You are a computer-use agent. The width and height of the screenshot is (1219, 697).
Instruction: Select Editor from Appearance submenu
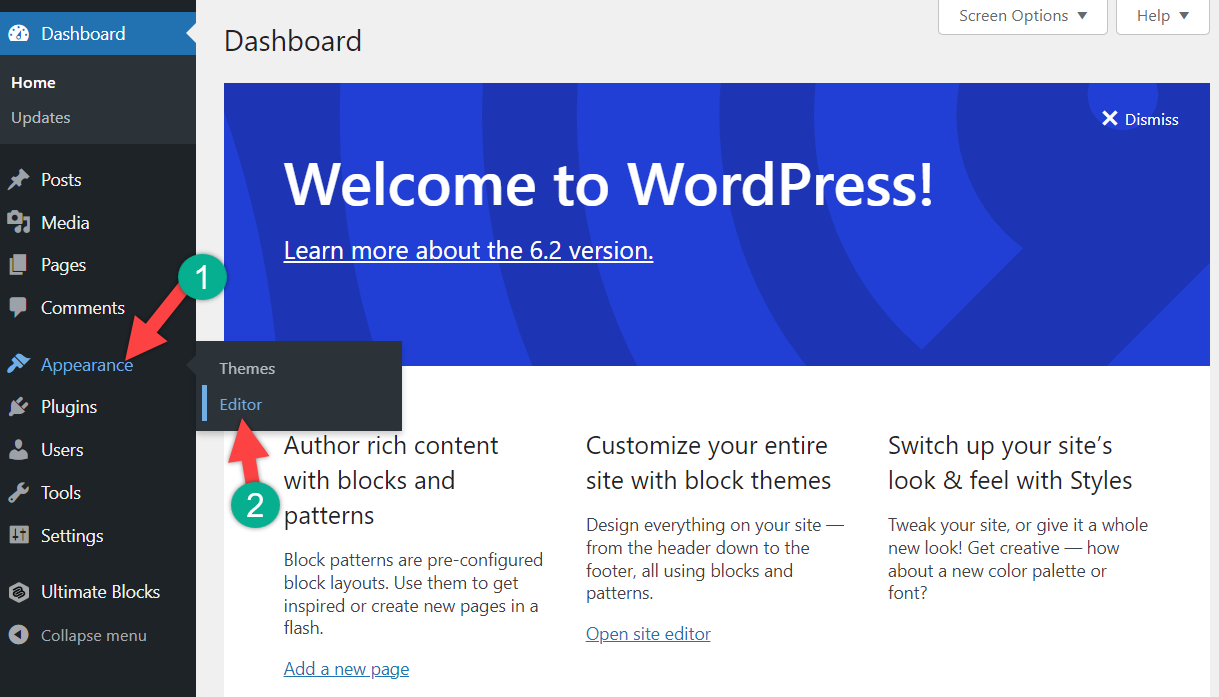(241, 404)
